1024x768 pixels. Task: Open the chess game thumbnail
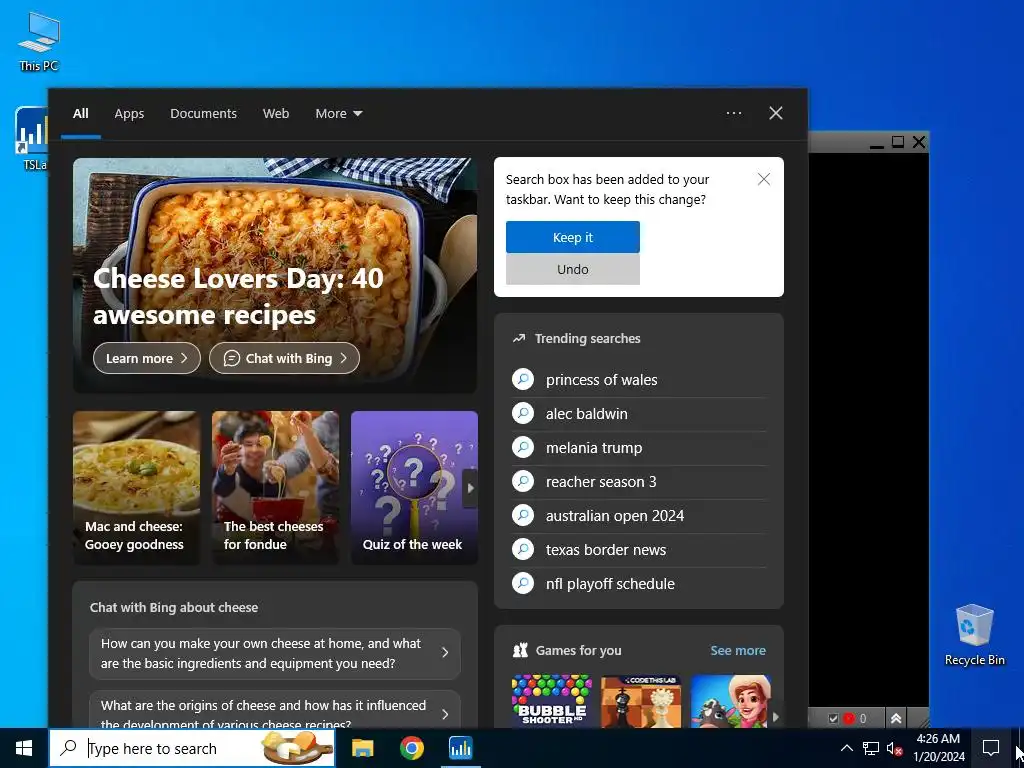coord(641,701)
